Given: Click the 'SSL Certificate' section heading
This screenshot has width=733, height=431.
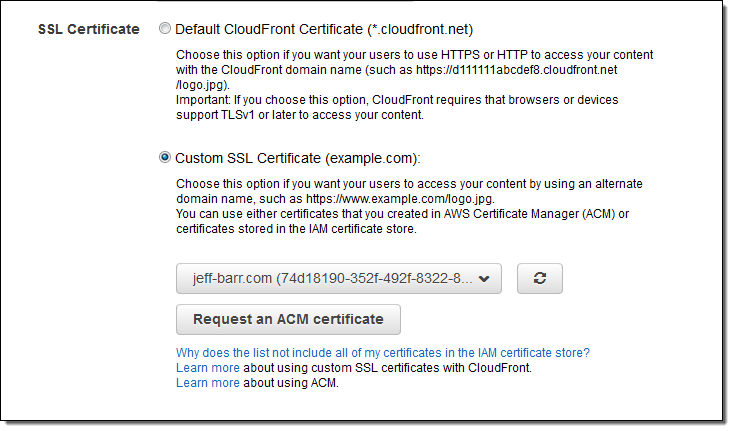Looking at the screenshot, I should [x=89, y=29].
